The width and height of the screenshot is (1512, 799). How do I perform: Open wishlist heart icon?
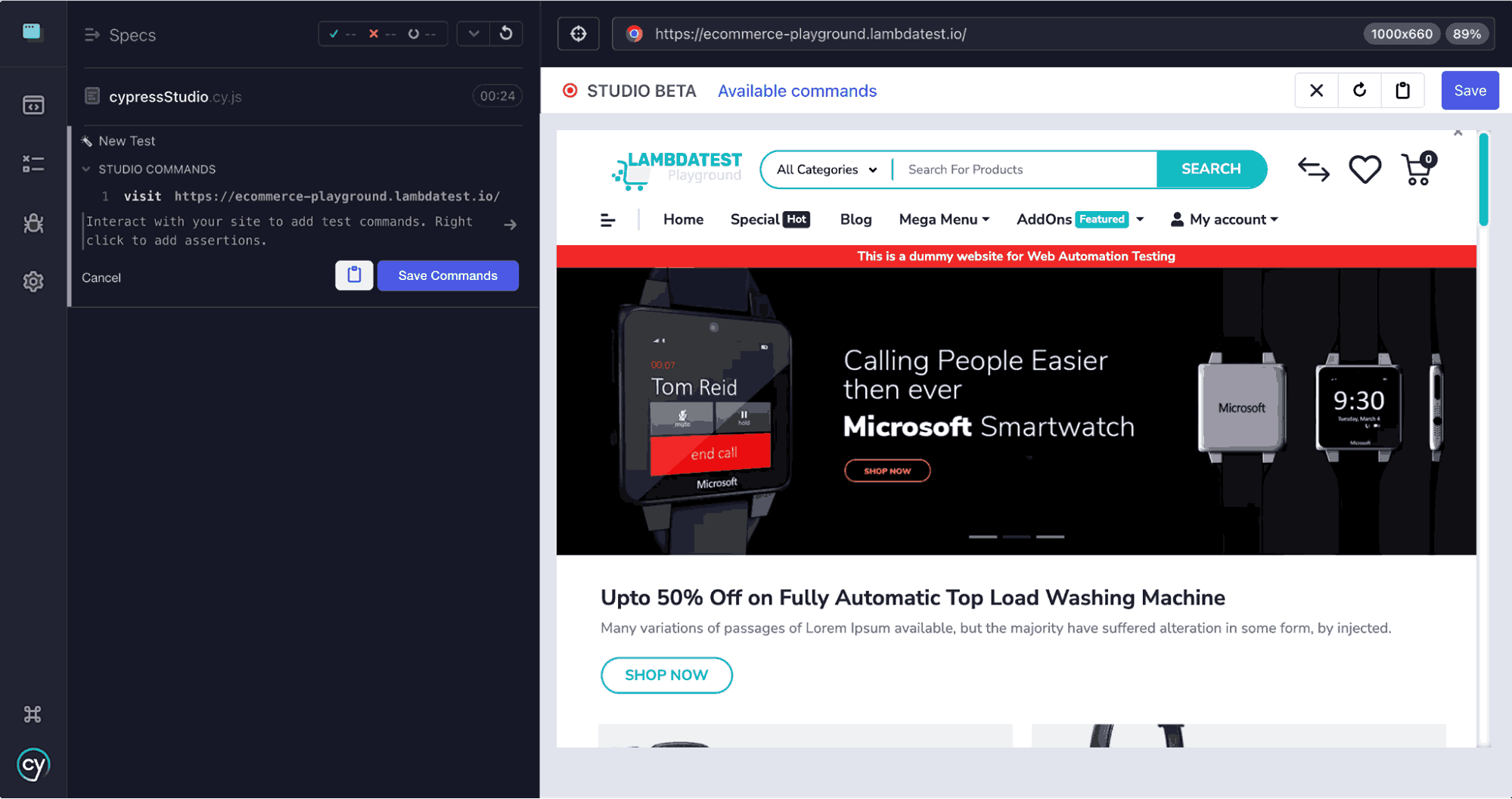tap(1365, 169)
